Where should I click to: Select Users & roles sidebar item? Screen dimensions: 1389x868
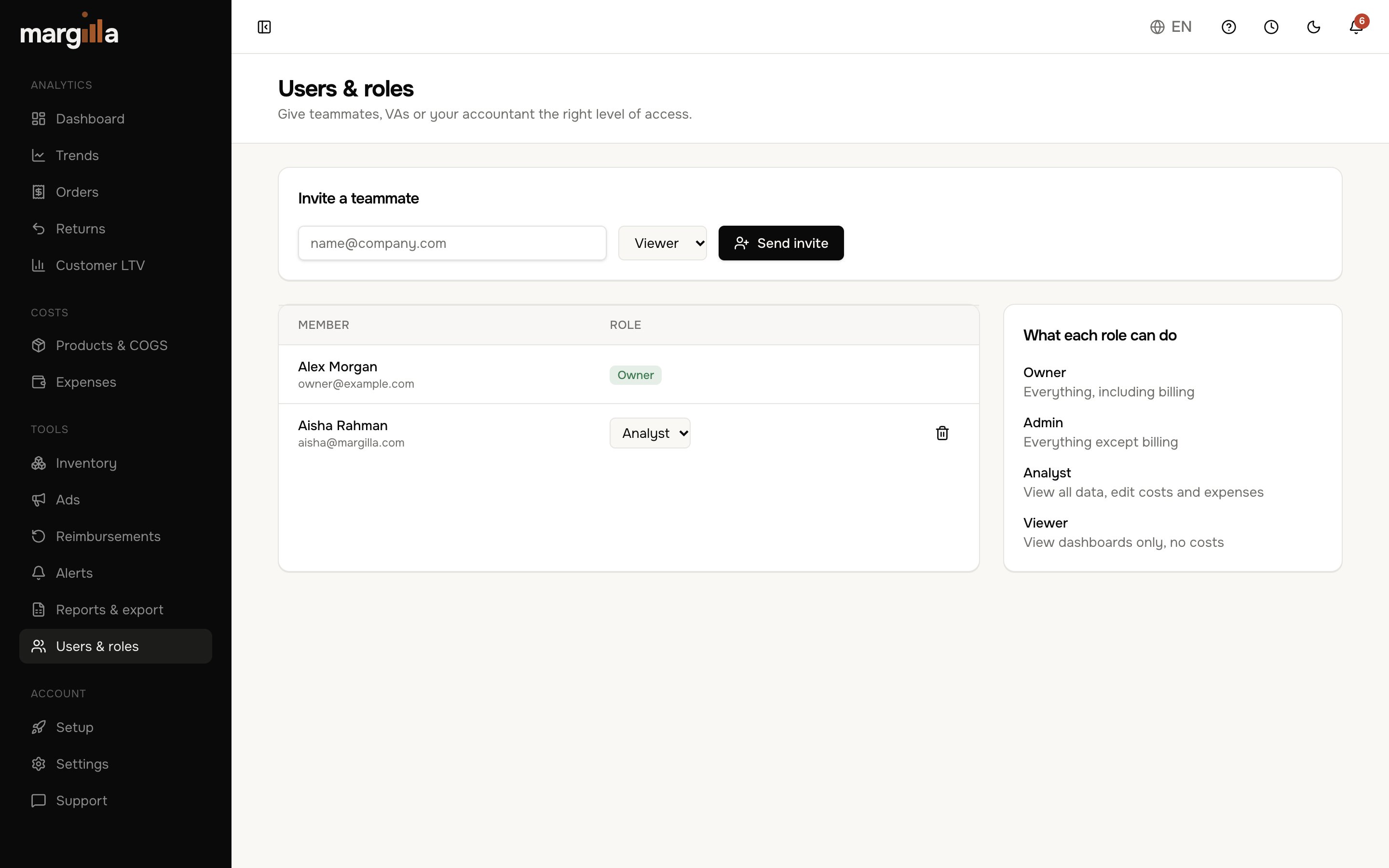115,646
